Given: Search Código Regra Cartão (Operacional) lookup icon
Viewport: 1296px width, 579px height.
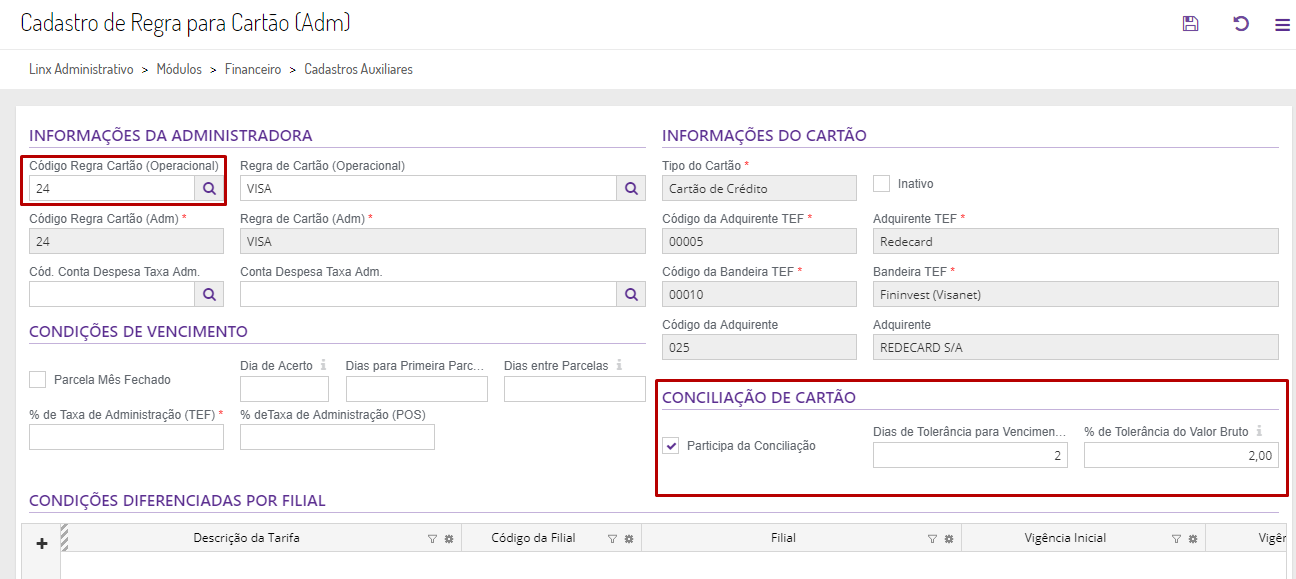Looking at the screenshot, I should (x=209, y=188).
